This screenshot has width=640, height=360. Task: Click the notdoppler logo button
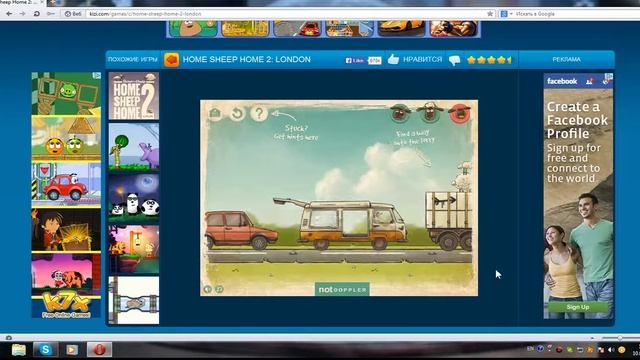click(x=342, y=289)
